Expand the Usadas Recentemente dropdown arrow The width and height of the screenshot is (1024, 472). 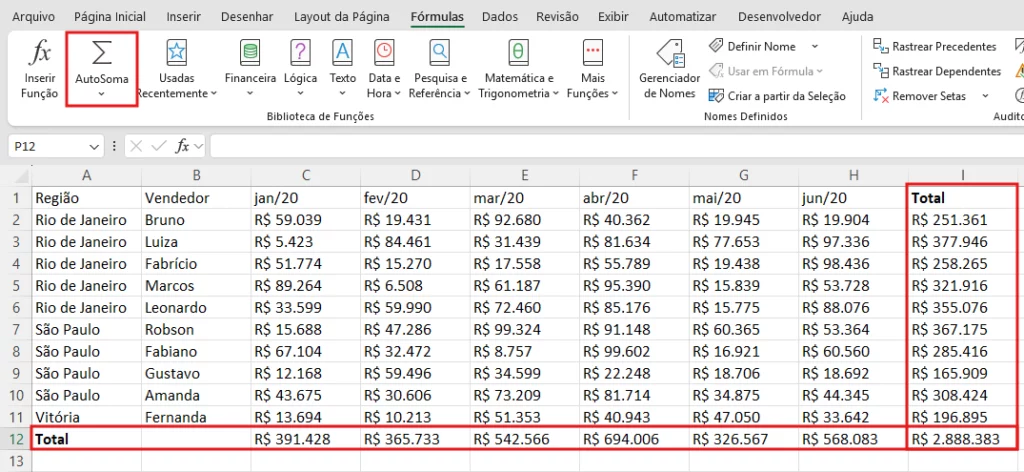click(x=214, y=93)
